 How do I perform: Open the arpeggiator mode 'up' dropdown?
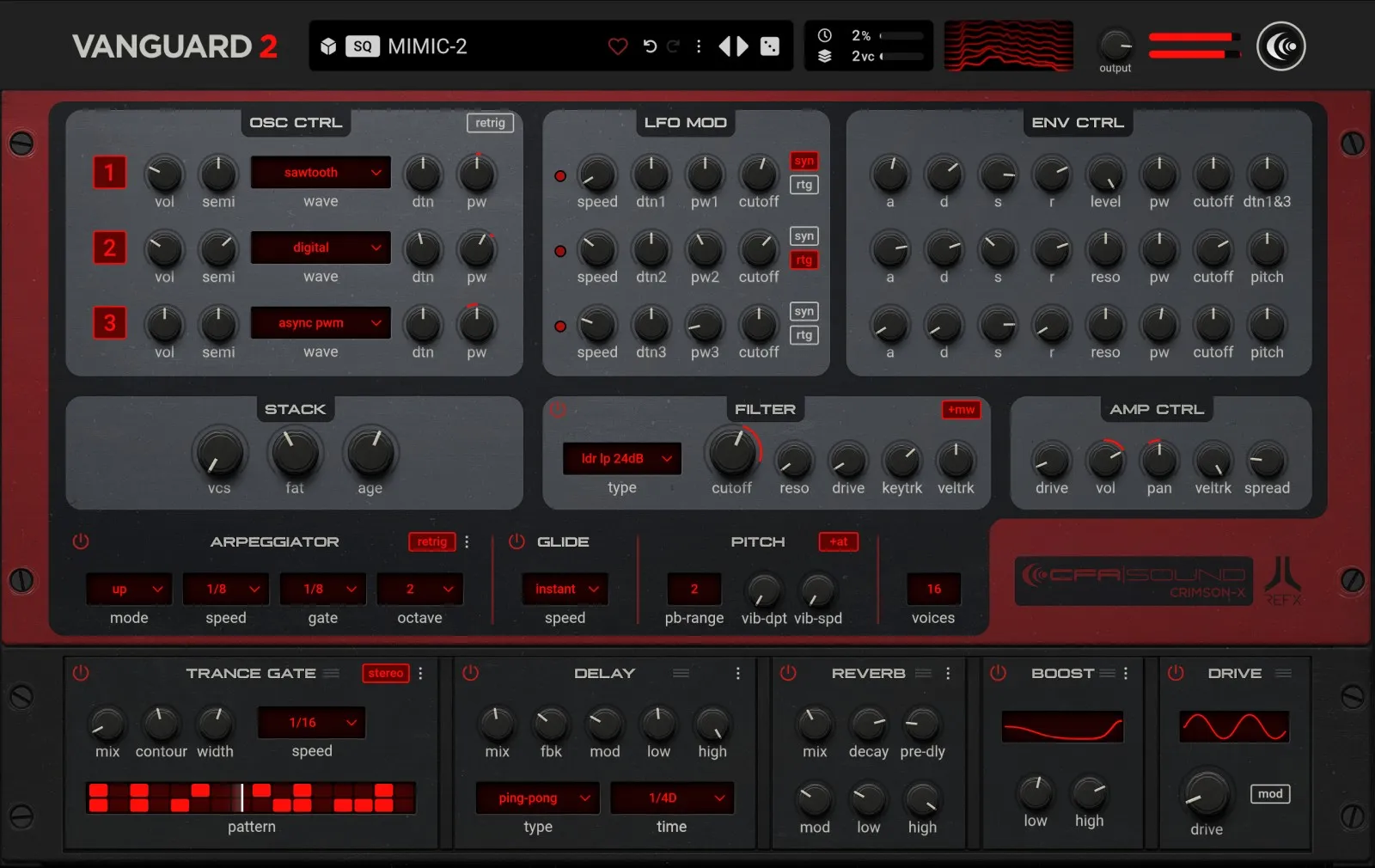click(129, 589)
